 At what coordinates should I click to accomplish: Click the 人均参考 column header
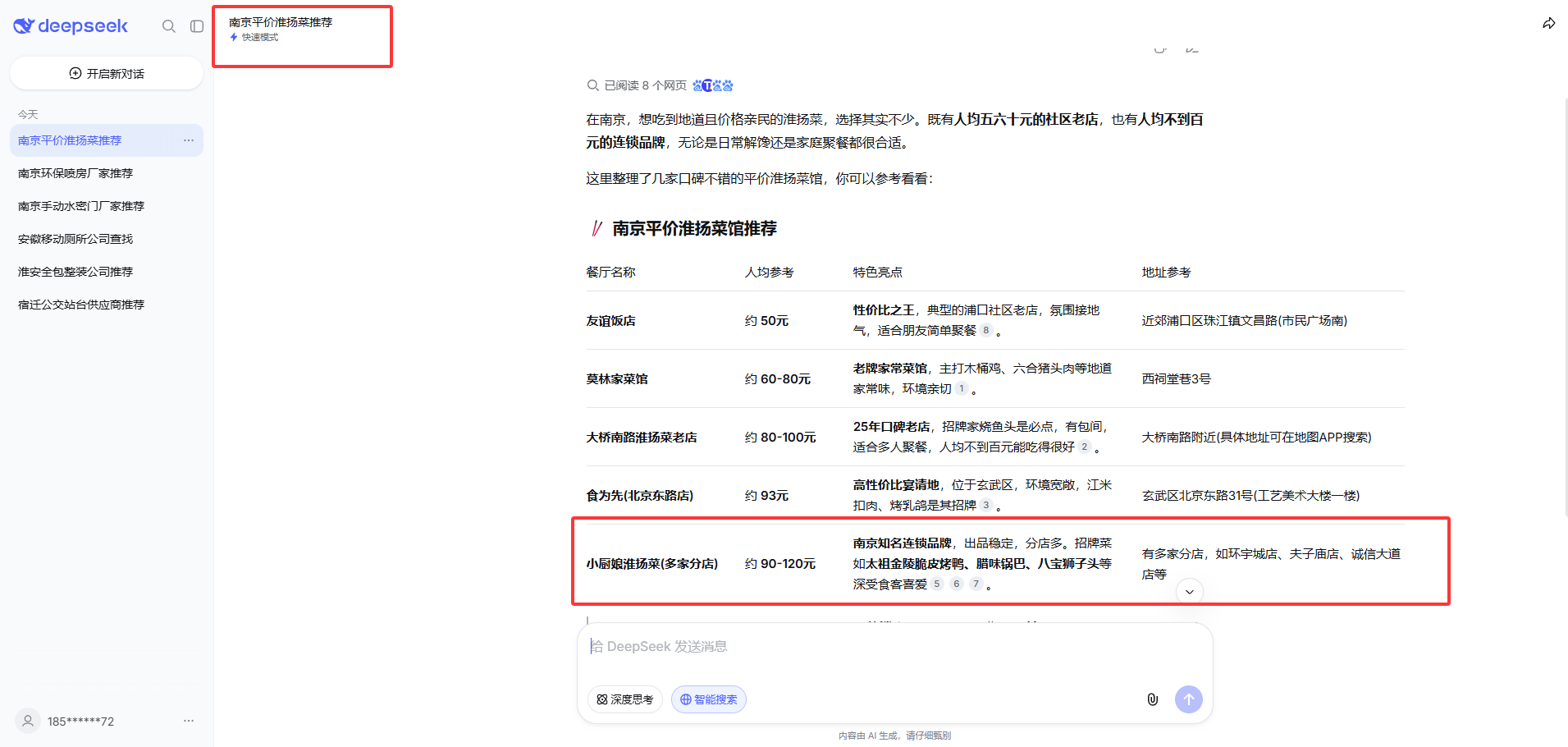[x=769, y=272]
